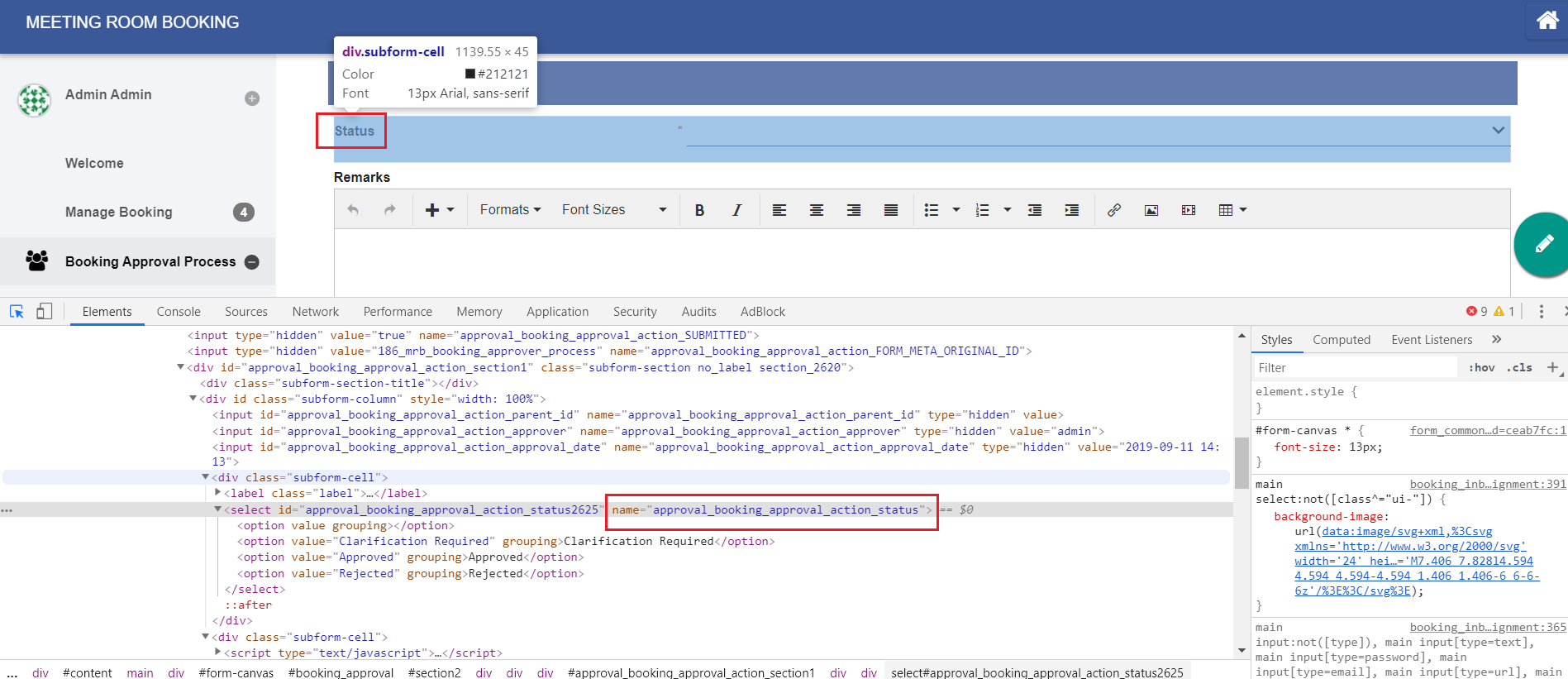Image resolution: width=1568 pixels, height=679 pixels.
Task: Click the justify text alignment icon
Action: pyautogui.click(x=890, y=210)
